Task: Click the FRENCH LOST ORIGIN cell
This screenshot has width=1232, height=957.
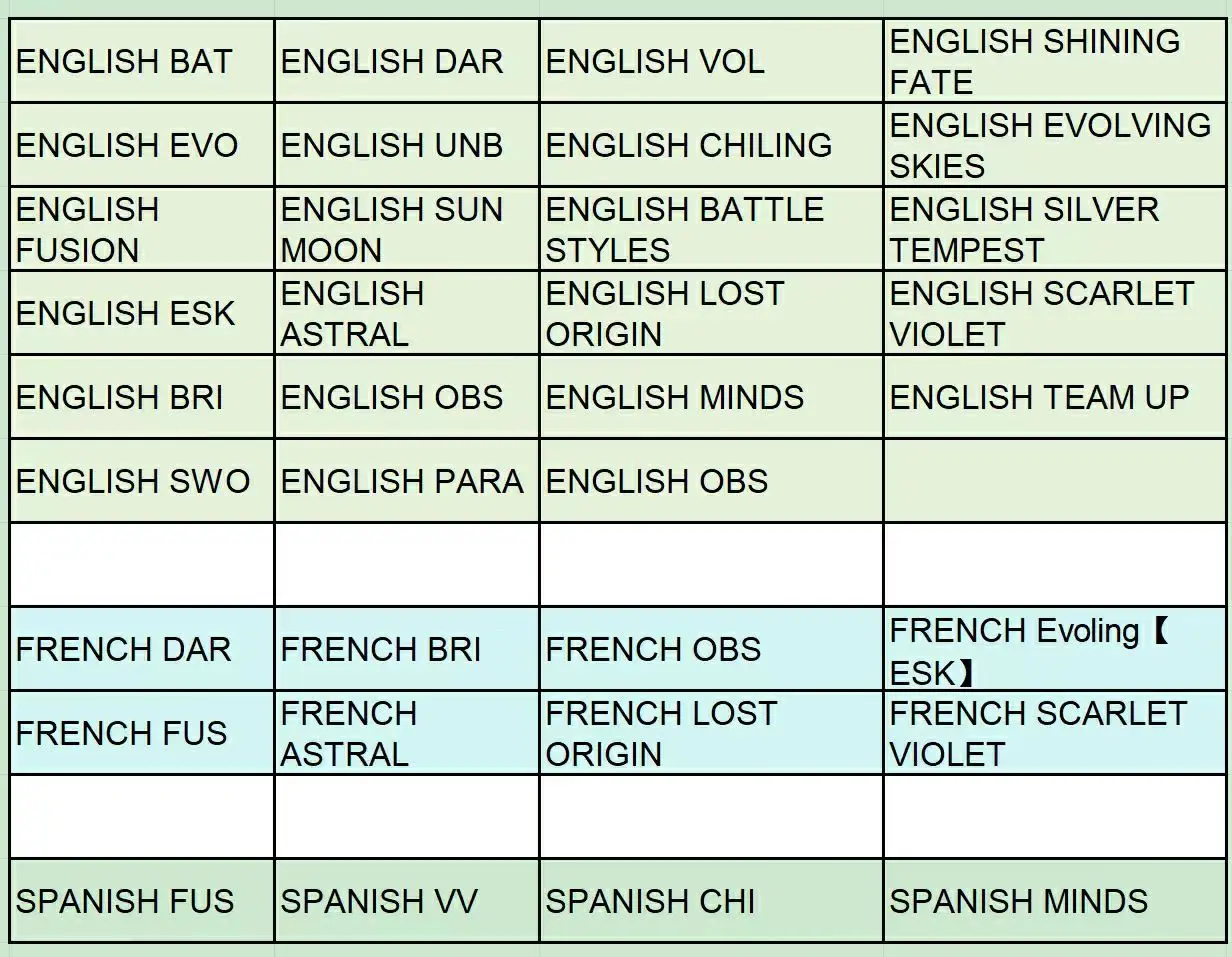Action: click(710, 733)
